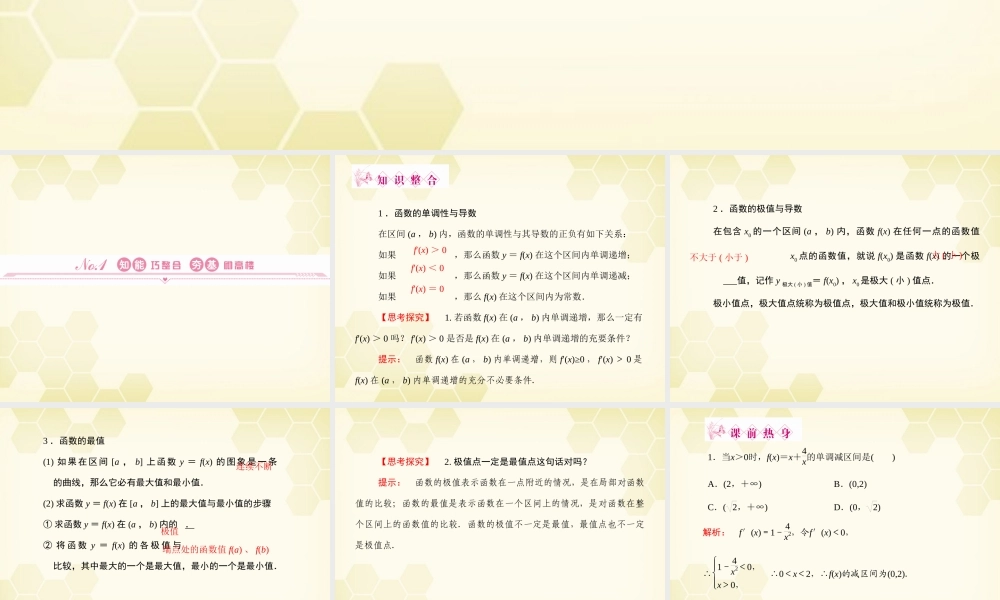Click the 课前热身 section header badge
This screenshot has height=600, width=1000.
pos(753,432)
